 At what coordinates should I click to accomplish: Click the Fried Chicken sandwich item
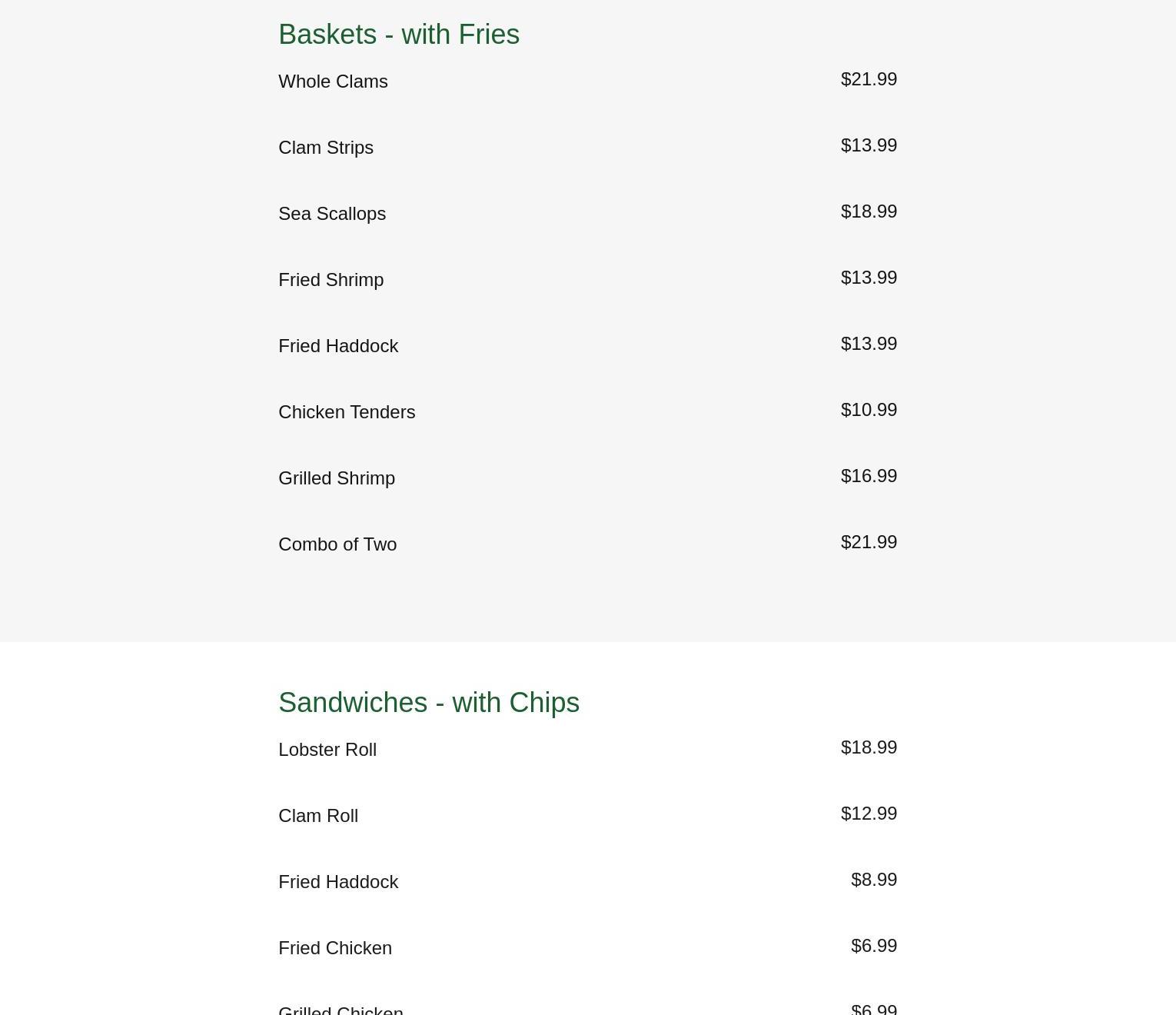pyautogui.click(x=335, y=948)
